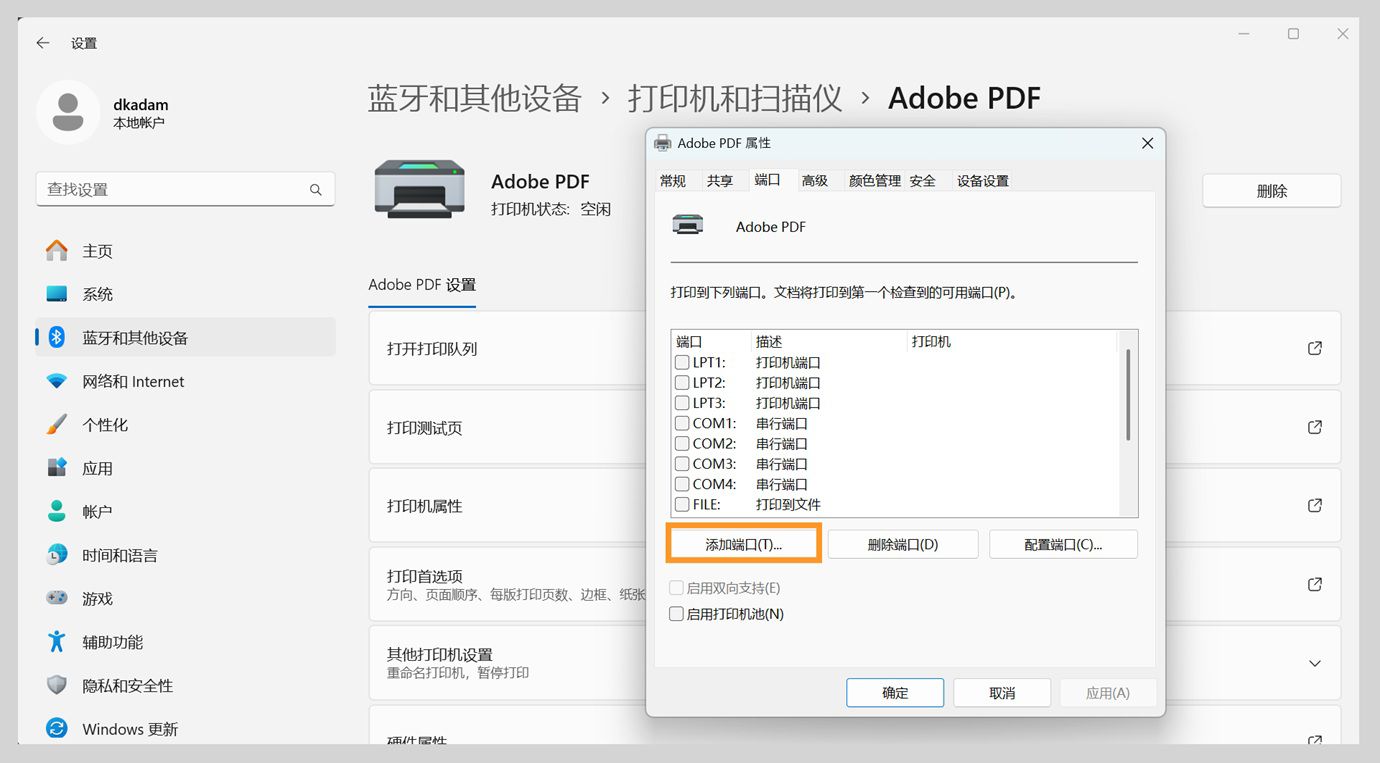Switch to the 高级 tab
This screenshot has height=763, width=1380.
point(816,180)
